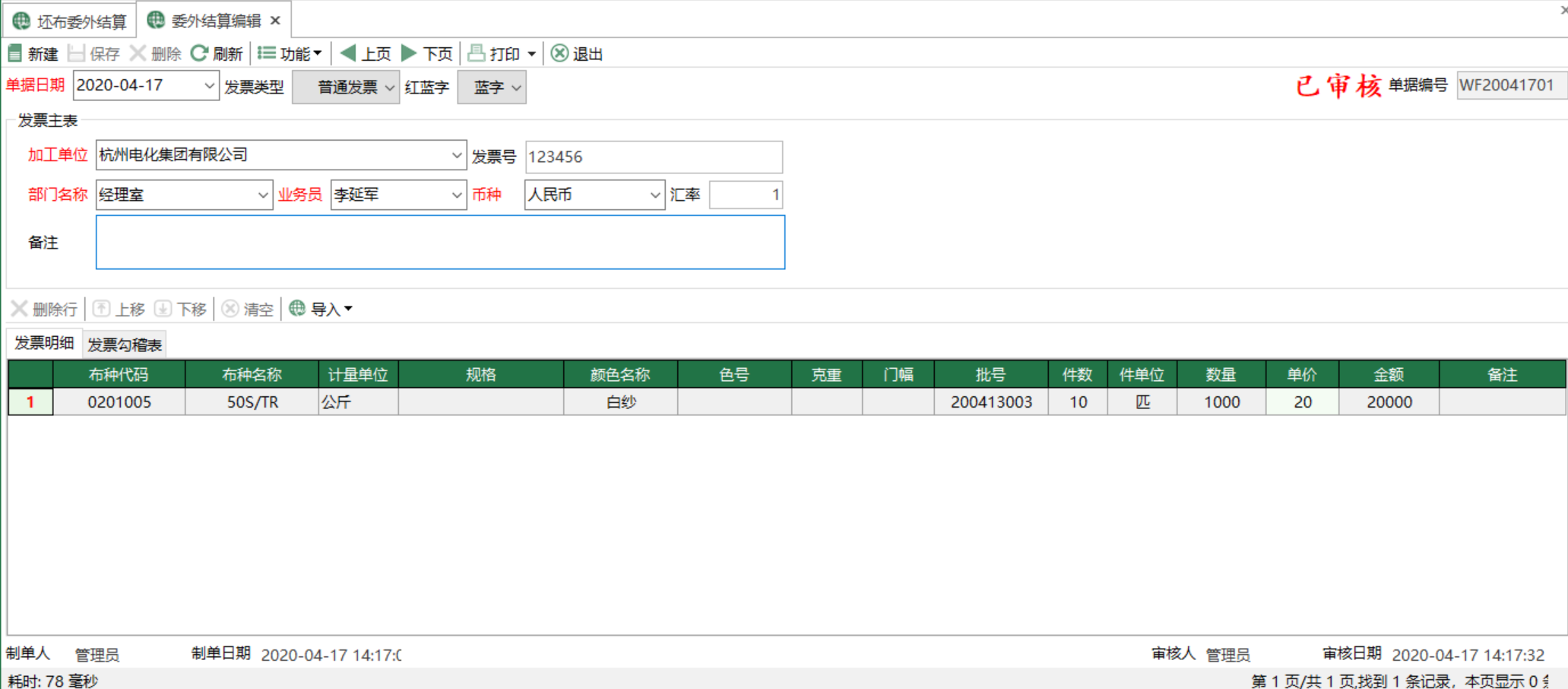Click the cell 0201005

pos(119,402)
